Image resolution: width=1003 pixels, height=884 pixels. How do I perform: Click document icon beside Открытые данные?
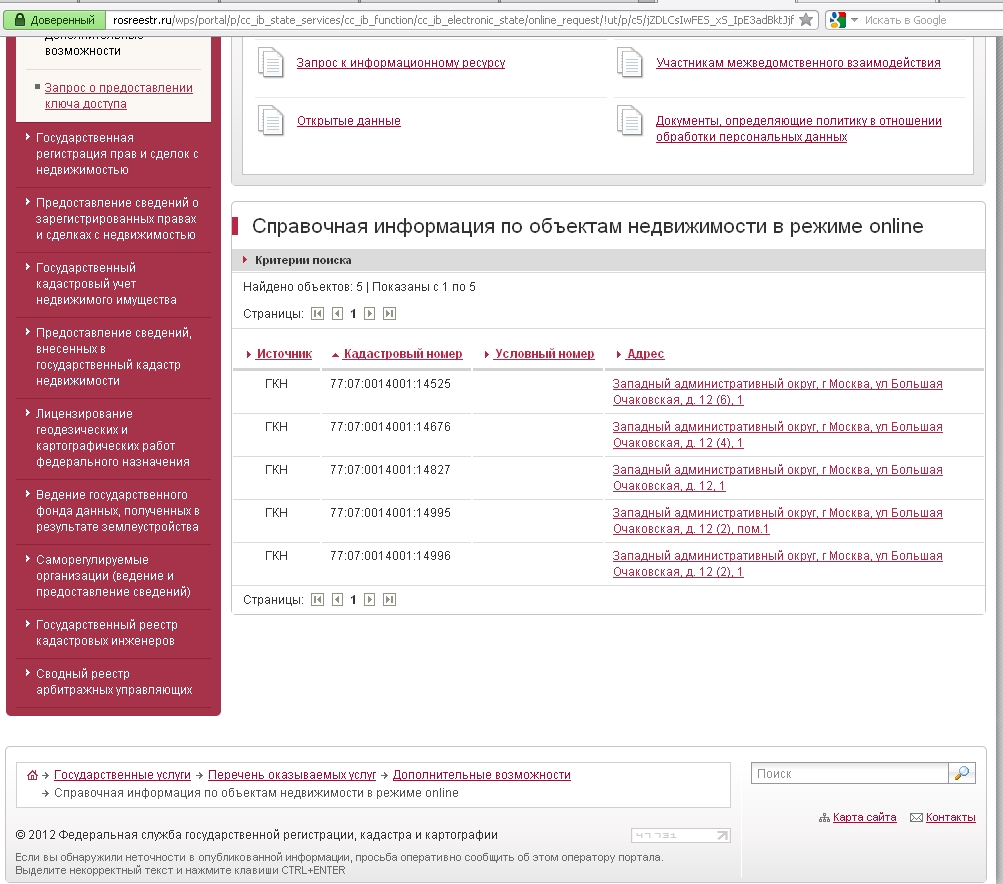pyautogui.click(x=271, y=121)
